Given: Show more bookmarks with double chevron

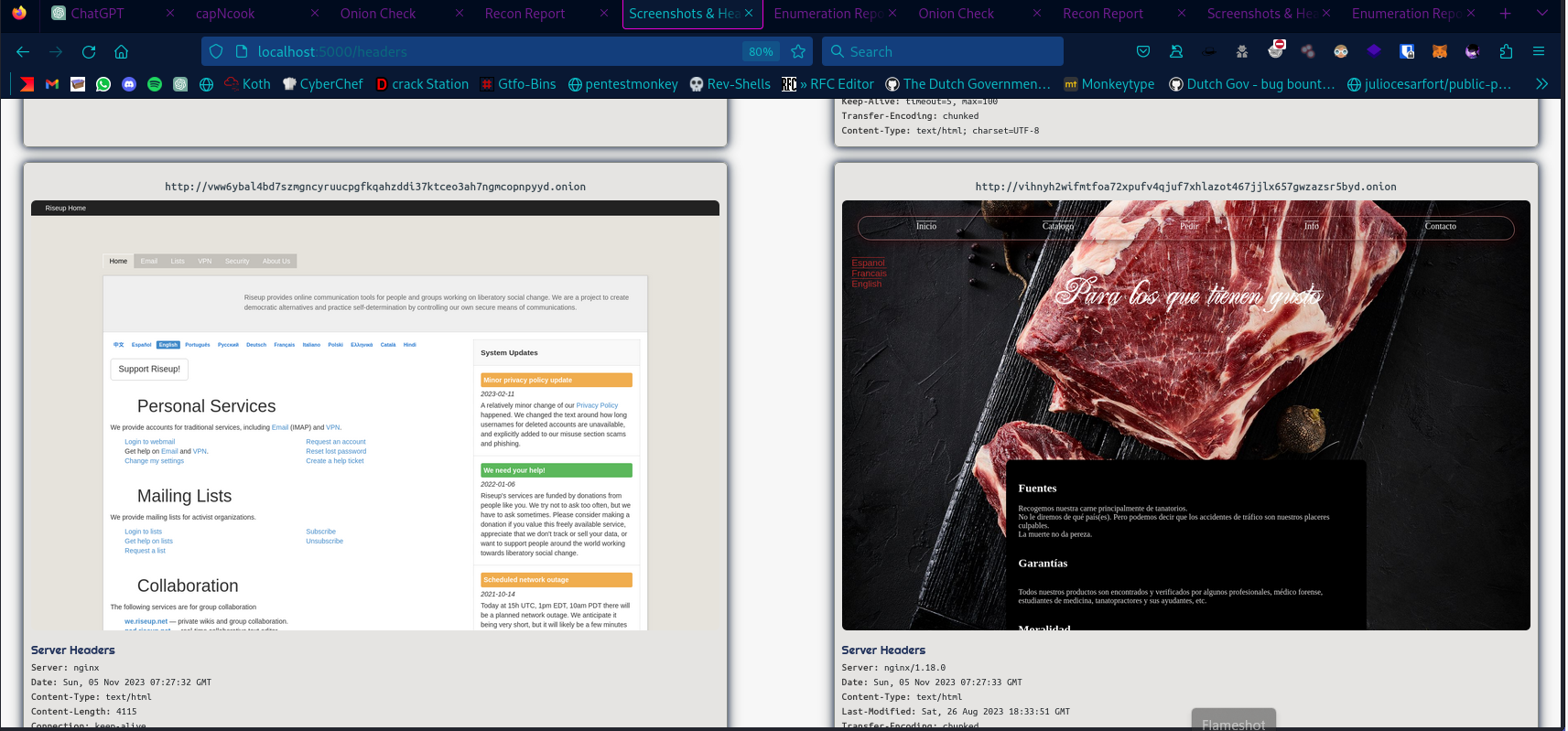Looking at the screenshot, I should click(1541, 84).
